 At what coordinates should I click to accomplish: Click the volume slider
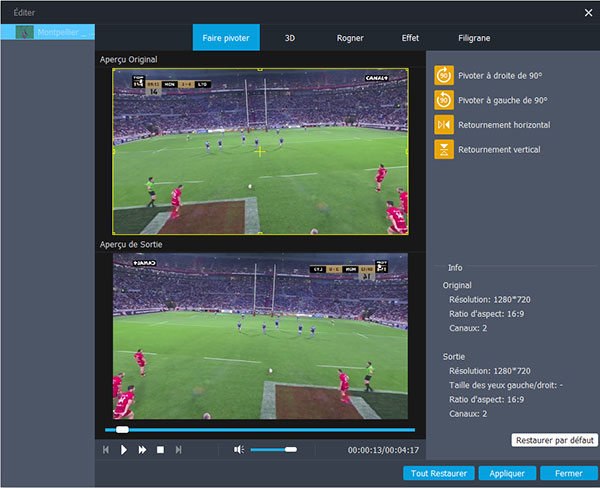coord(272,450)
